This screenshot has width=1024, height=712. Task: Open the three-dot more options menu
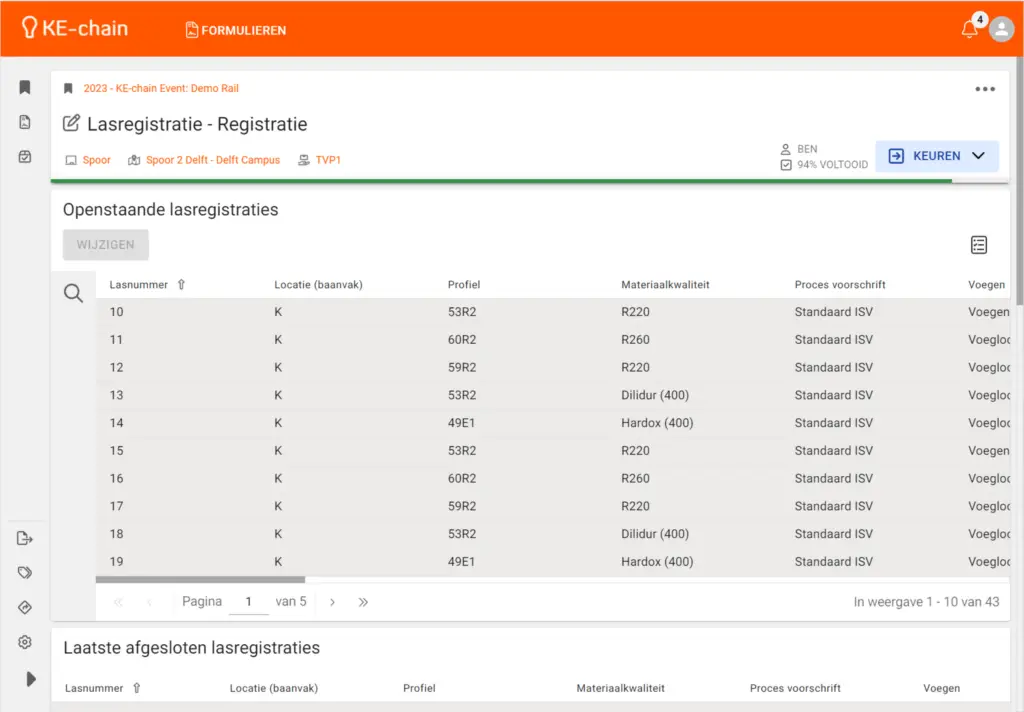985,89
